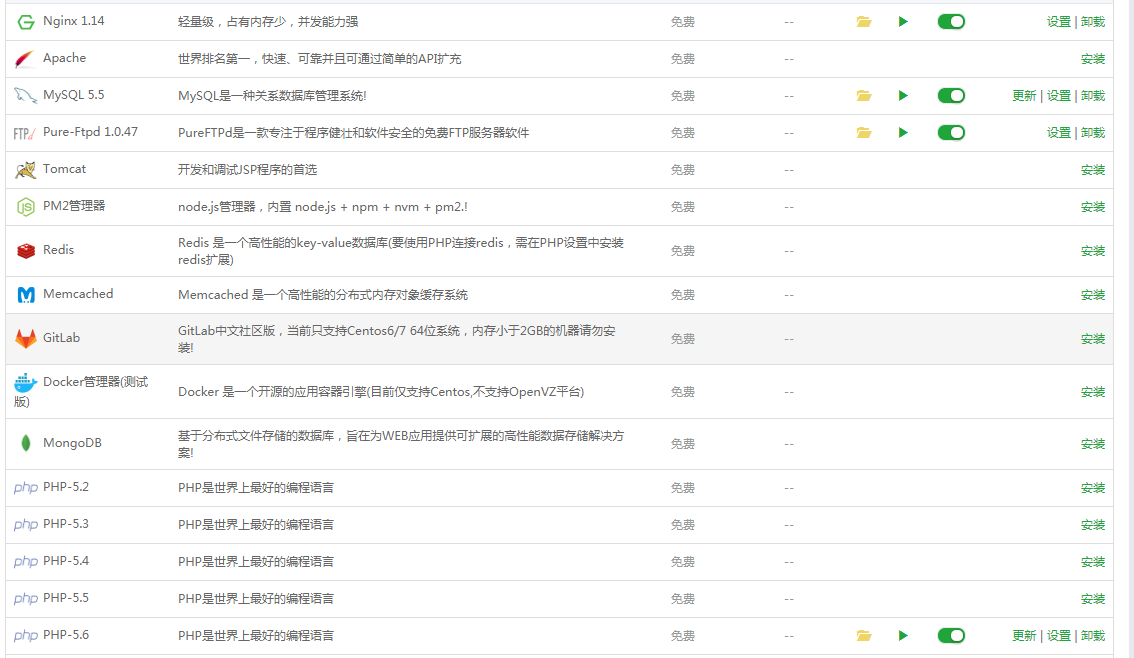
Task: Click the Docker管理器(测试版) name text
Action: pyautogui.click(x=81, y=391)
